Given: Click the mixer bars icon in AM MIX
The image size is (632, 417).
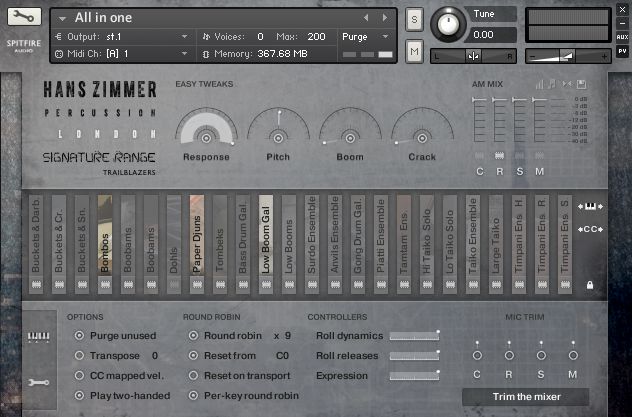Looking at the screenshot, I should (x=539, y=84).
